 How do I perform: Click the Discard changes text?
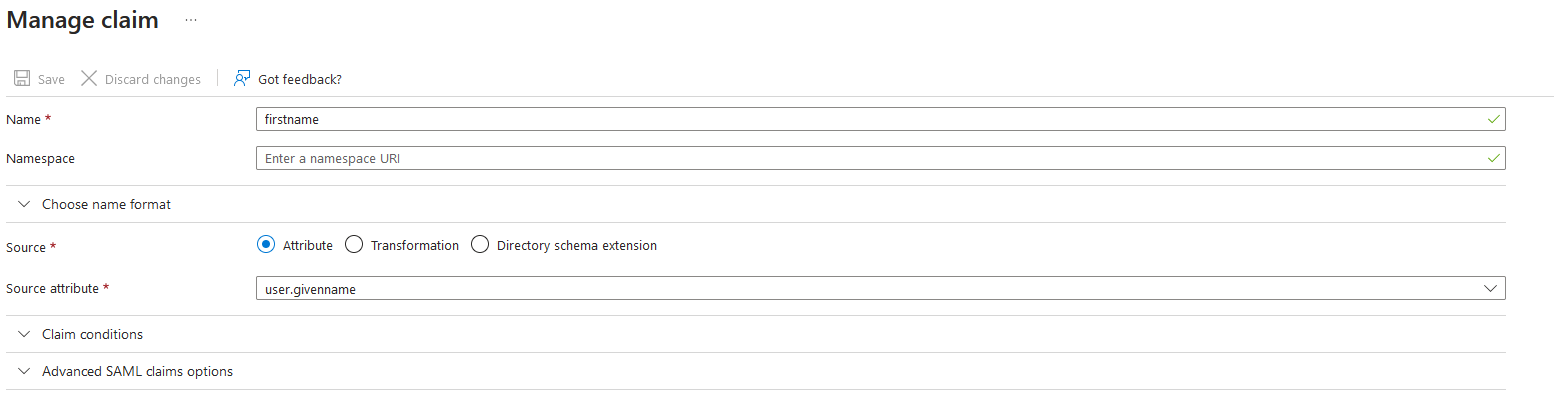(x=153, y=79)
